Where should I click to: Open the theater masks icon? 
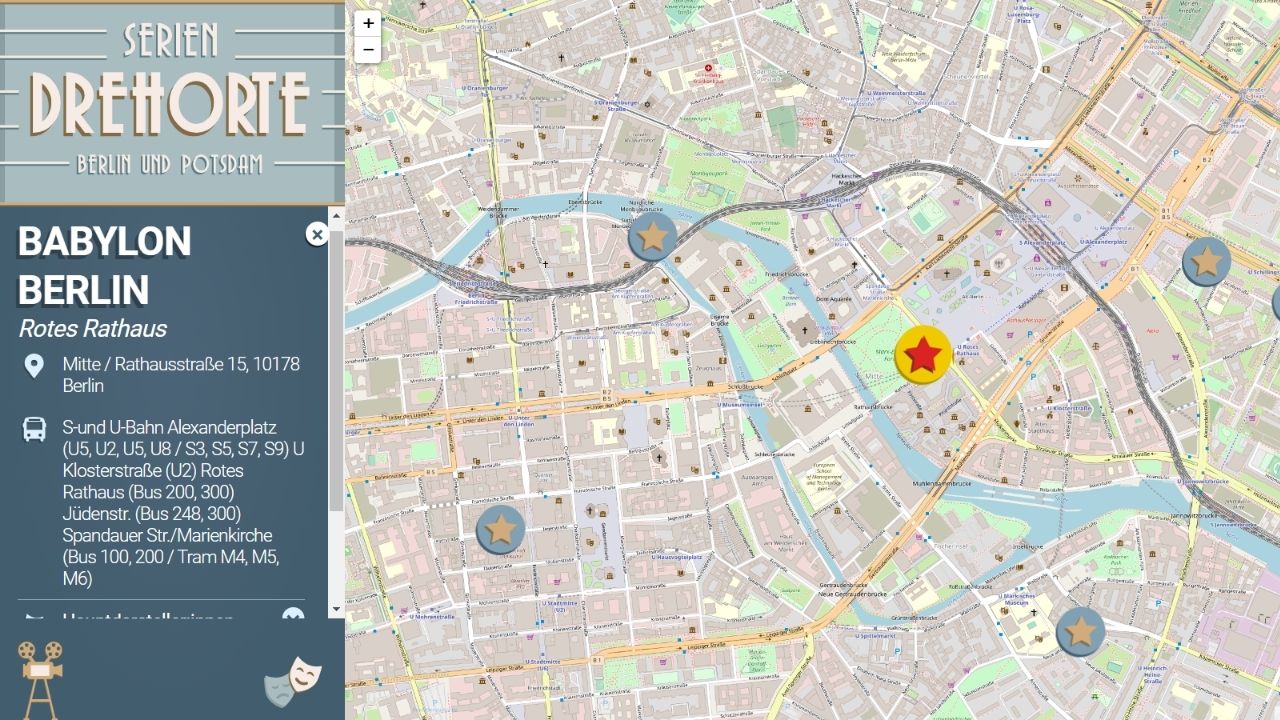tap(293, 682)
